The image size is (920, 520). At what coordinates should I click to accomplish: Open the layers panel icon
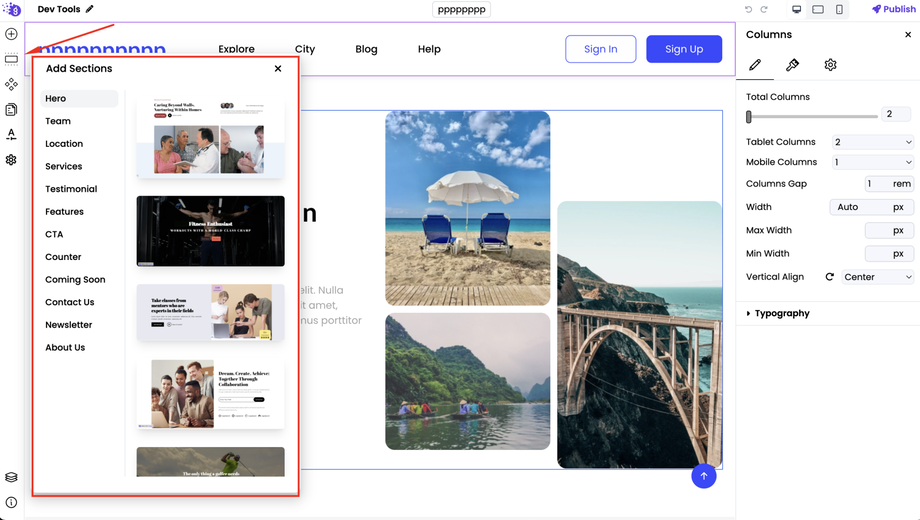click(11, 478)
